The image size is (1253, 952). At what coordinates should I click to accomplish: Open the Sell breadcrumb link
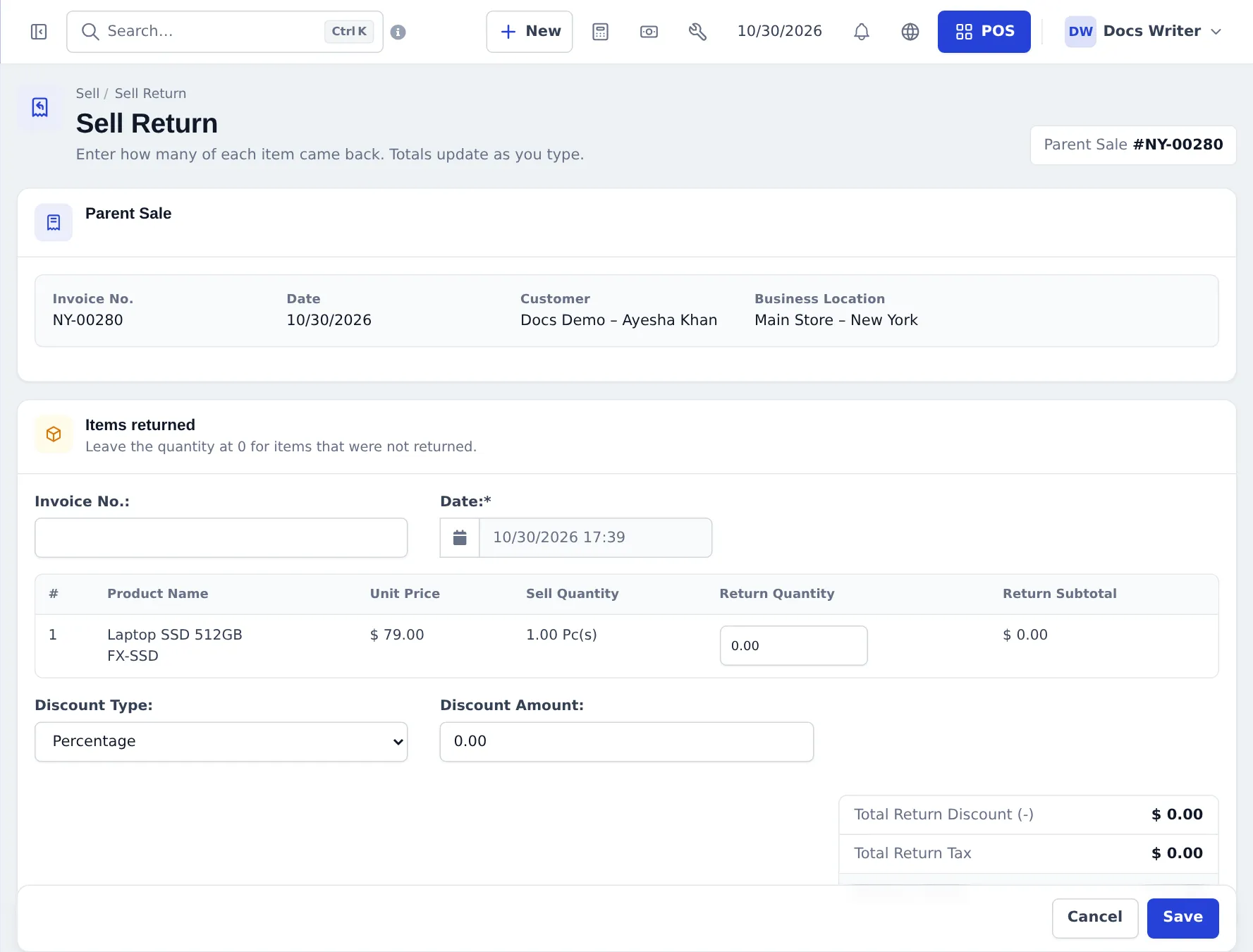(87, 94)
